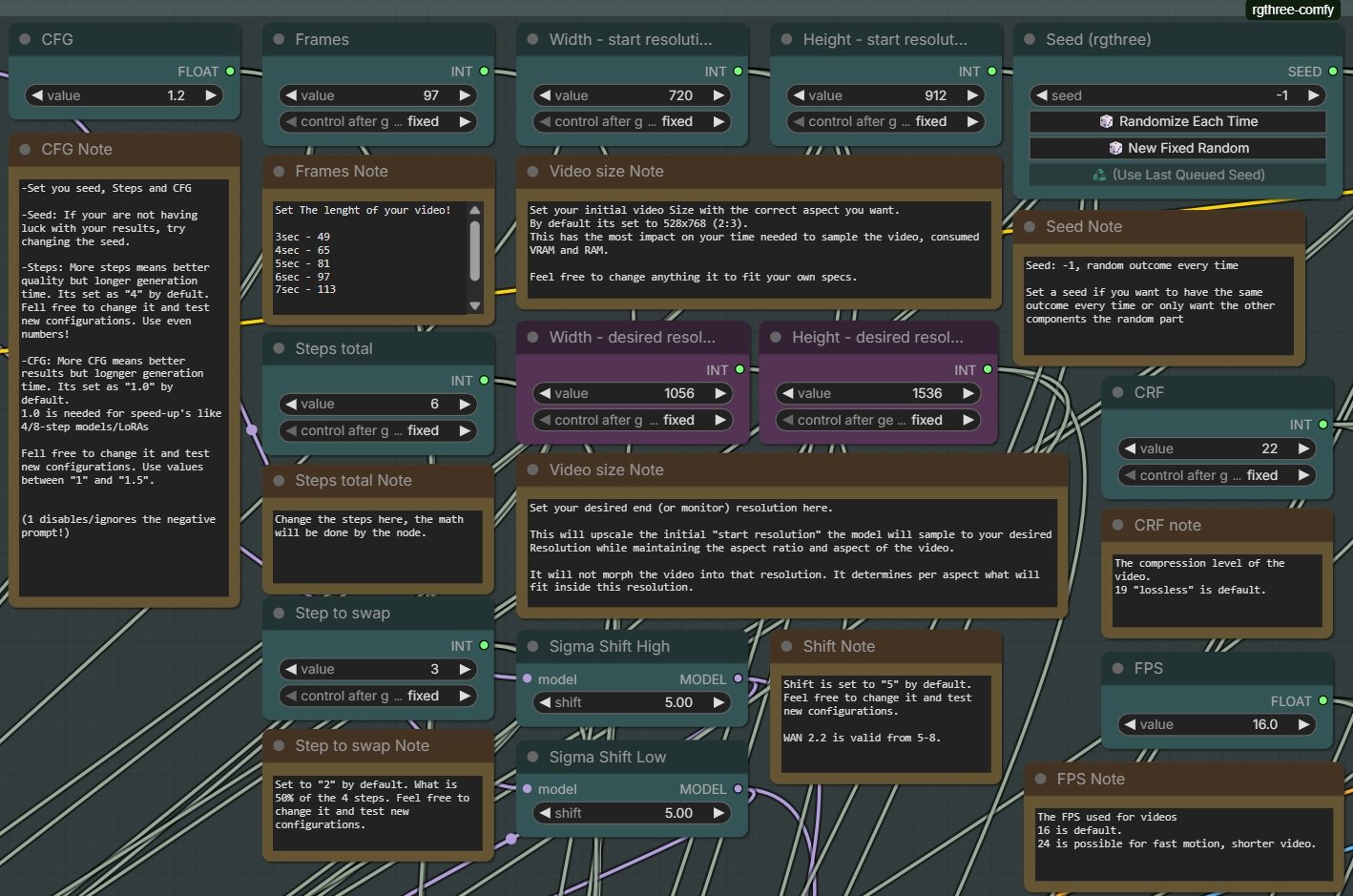The image size is (1353, 896).
Task: Decrease the CFG value with left arrow
Action: pos(37,95)
